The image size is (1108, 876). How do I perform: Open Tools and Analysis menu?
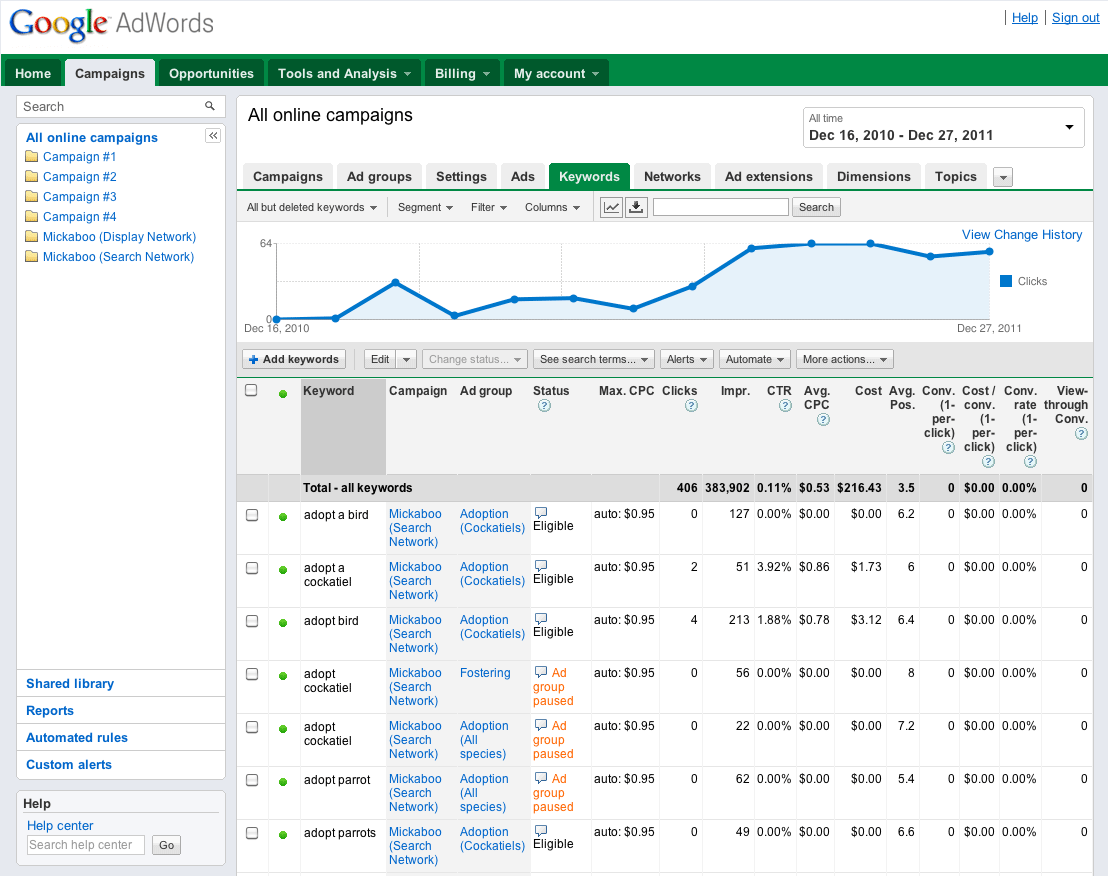tap(344, 73)
